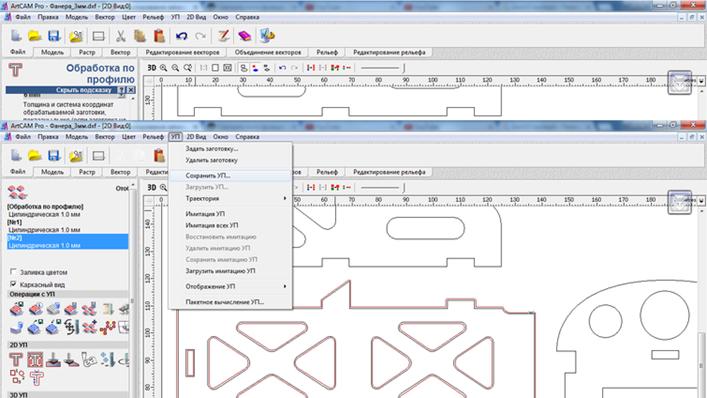The height and width of the screenshot is (398, 707).
Task: Open Notes pencil icon in background window
Action: tap(224, 36)
